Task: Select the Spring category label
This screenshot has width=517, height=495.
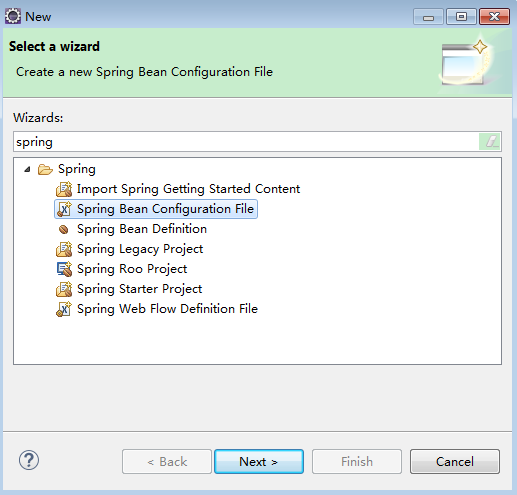Action: click(x=77, y=169)
